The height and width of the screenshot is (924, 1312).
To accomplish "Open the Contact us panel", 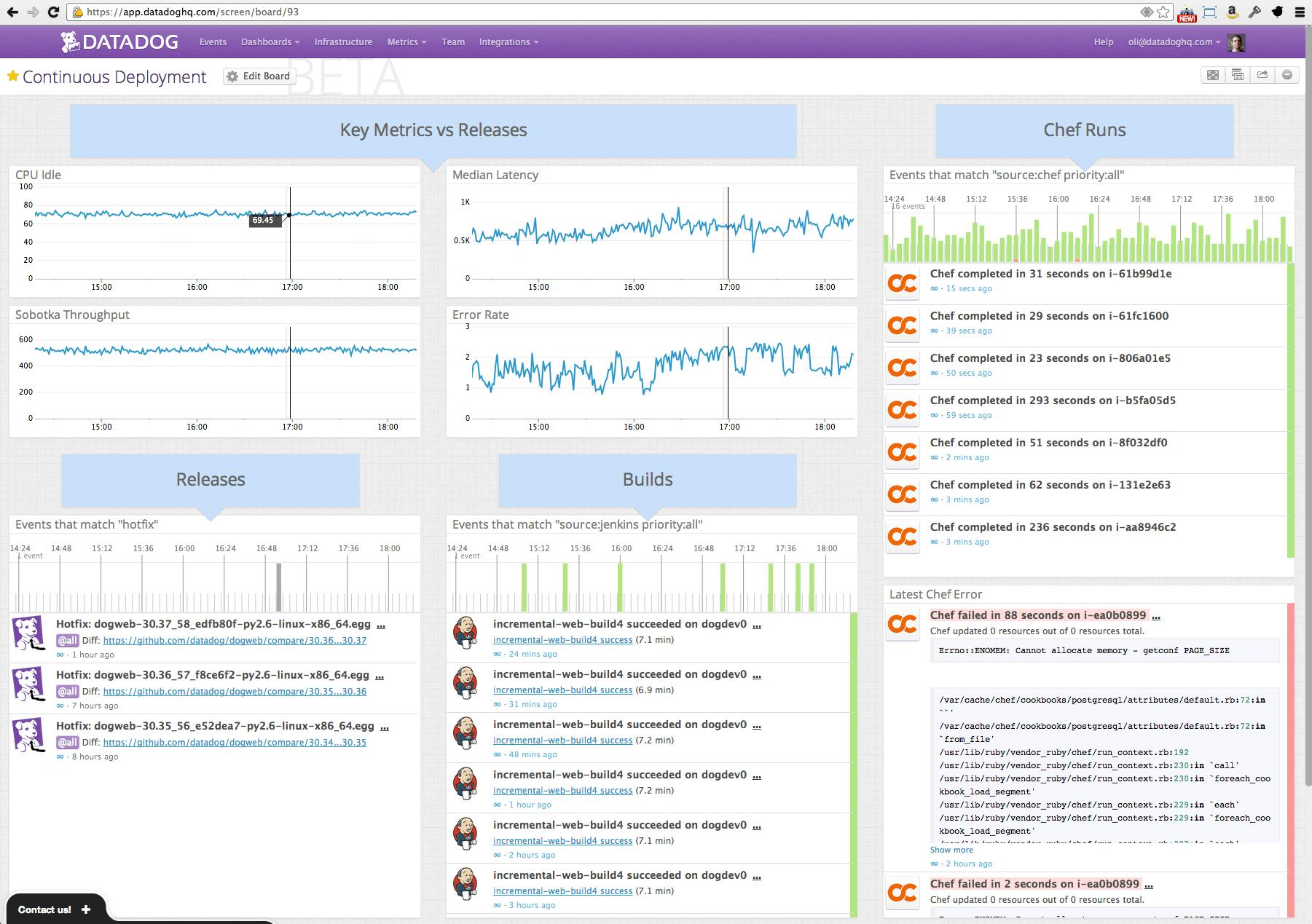I will pos(51,909).
